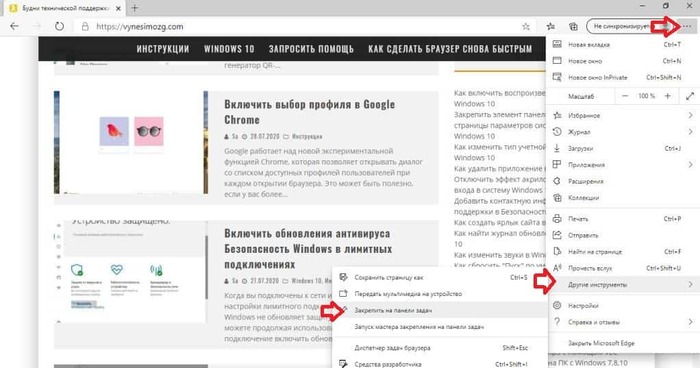Choose Прочесть вслух from the menu
Screen dimensions: 700x368
(623, 268)
